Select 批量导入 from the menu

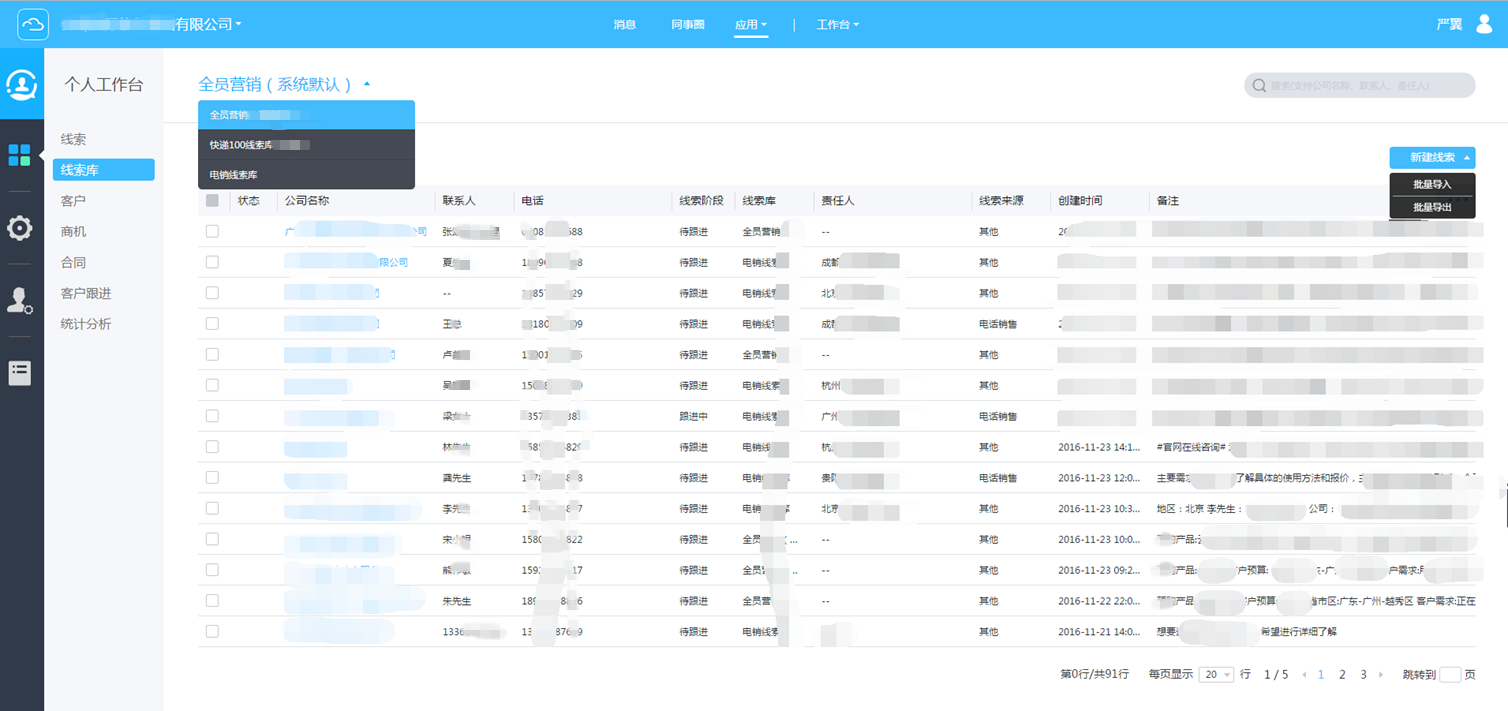tap(1432, 184)
